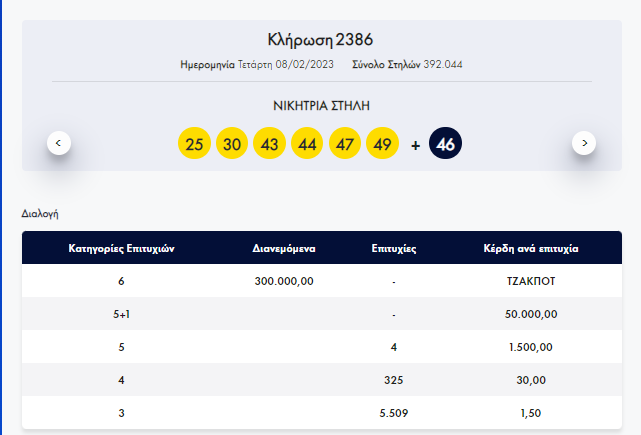Click the Επιτυχίες column header
Screen dimensions: 641x435
point(394,248)
